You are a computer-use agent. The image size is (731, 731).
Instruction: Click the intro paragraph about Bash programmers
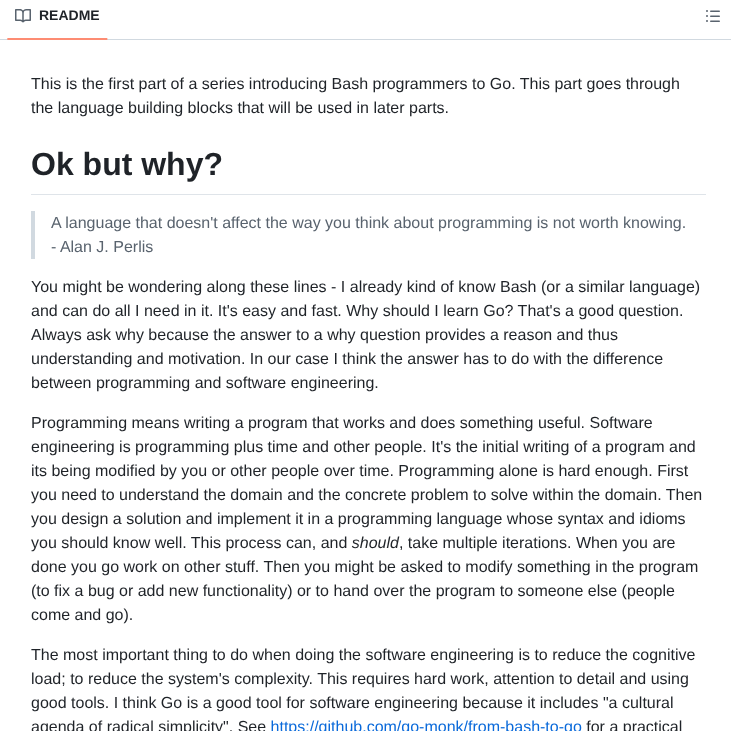coord(355,96)
